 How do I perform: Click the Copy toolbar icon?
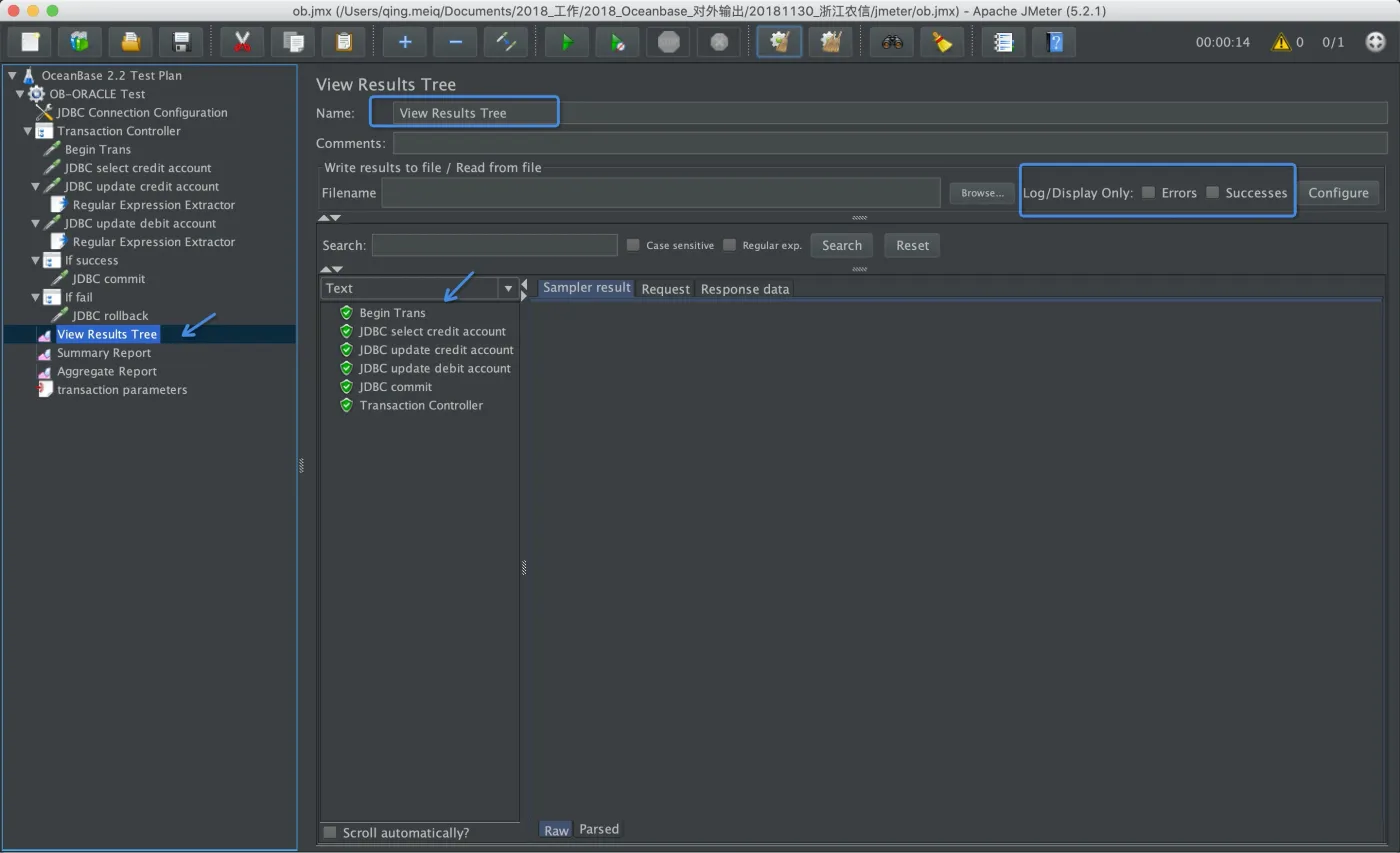tap(293, 42)
